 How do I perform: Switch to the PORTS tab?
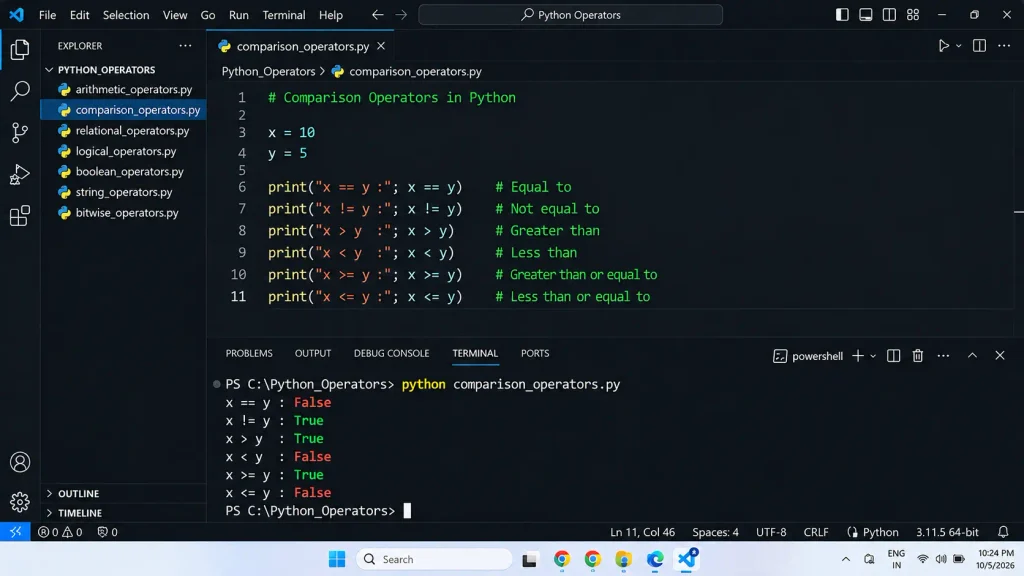(x=535, y=353)
